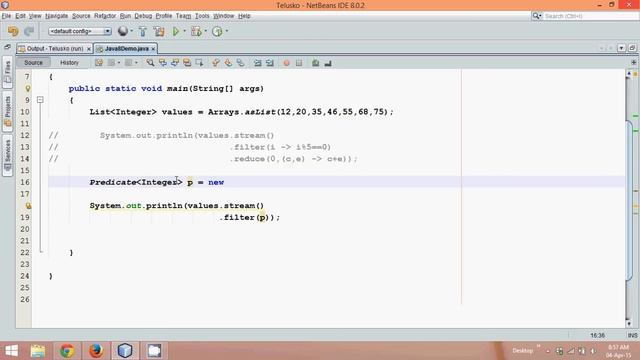640x360 pixels.
Task: Click Next Bookmark icon
Action: (228, 63)
